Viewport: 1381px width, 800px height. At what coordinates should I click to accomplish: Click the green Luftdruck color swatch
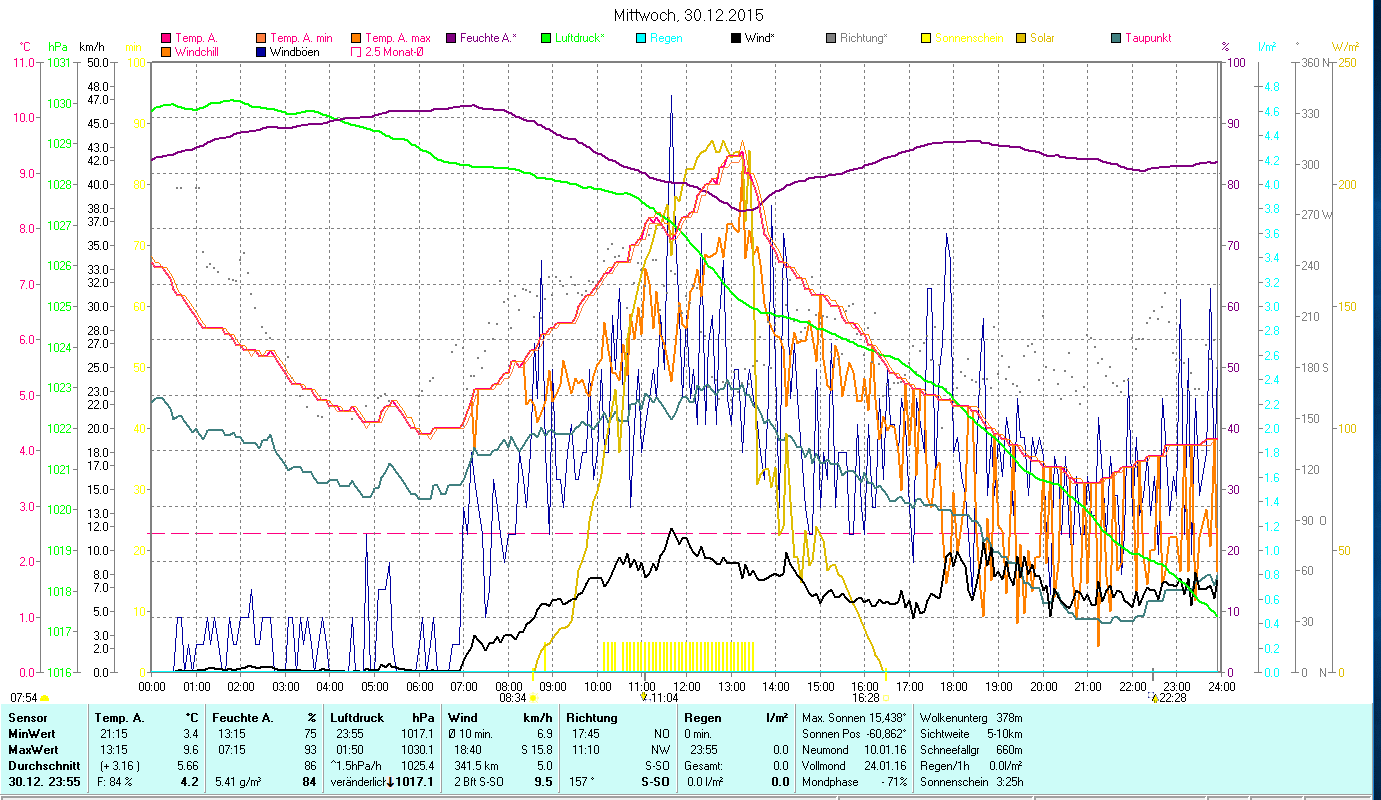[x=546, y=39]
